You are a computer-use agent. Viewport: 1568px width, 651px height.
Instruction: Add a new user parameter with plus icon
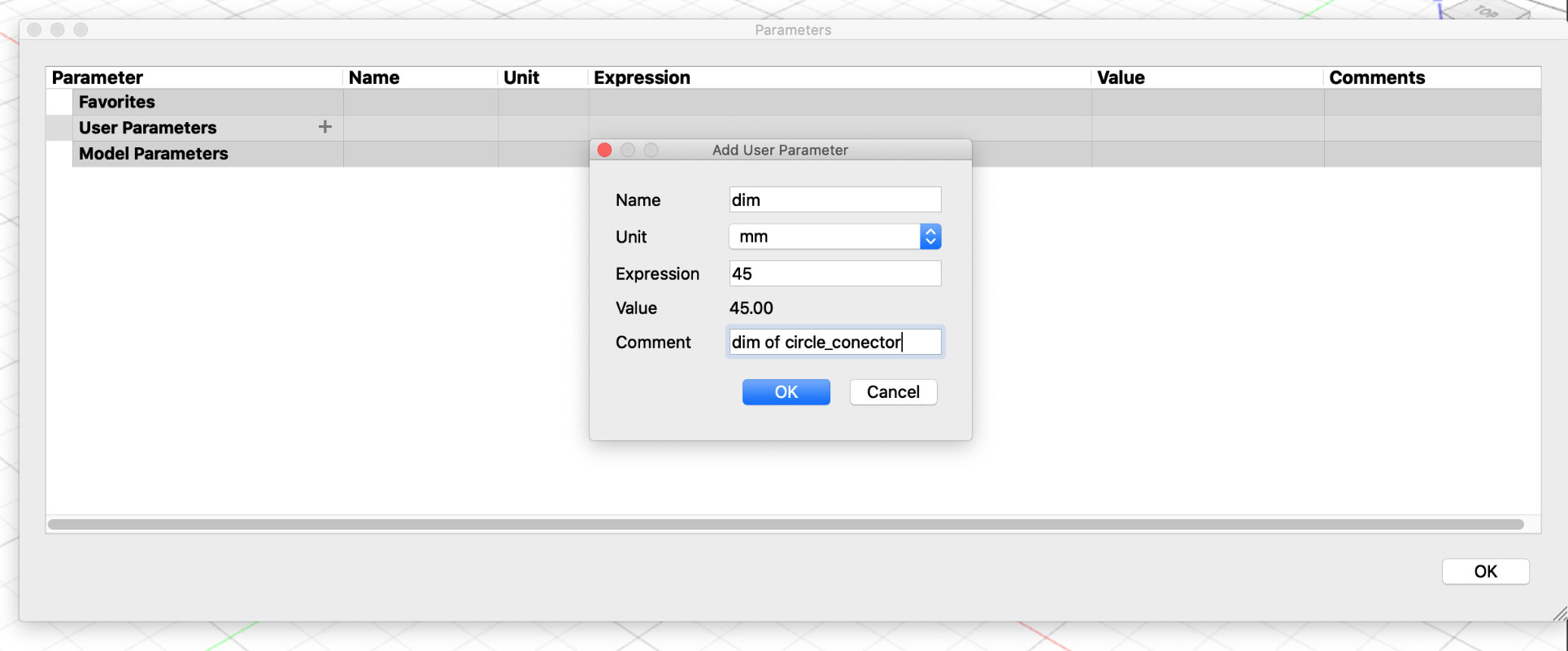(x=324, y=127)
